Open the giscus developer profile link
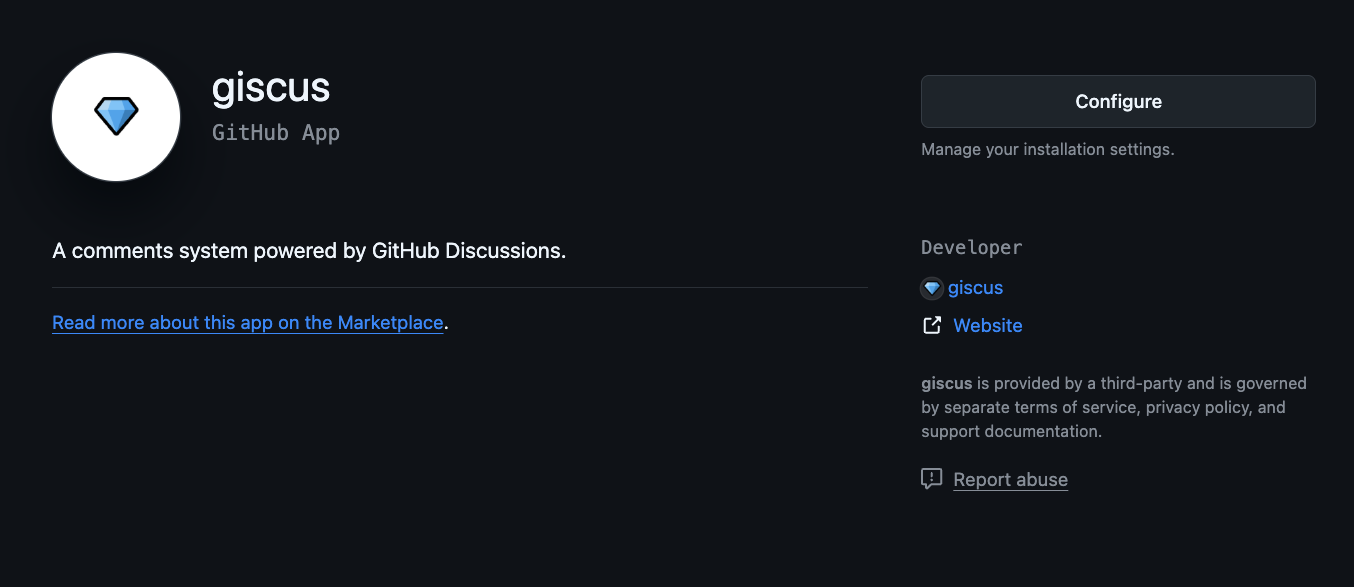The image size is (1354, 587). tap(975, 288)
